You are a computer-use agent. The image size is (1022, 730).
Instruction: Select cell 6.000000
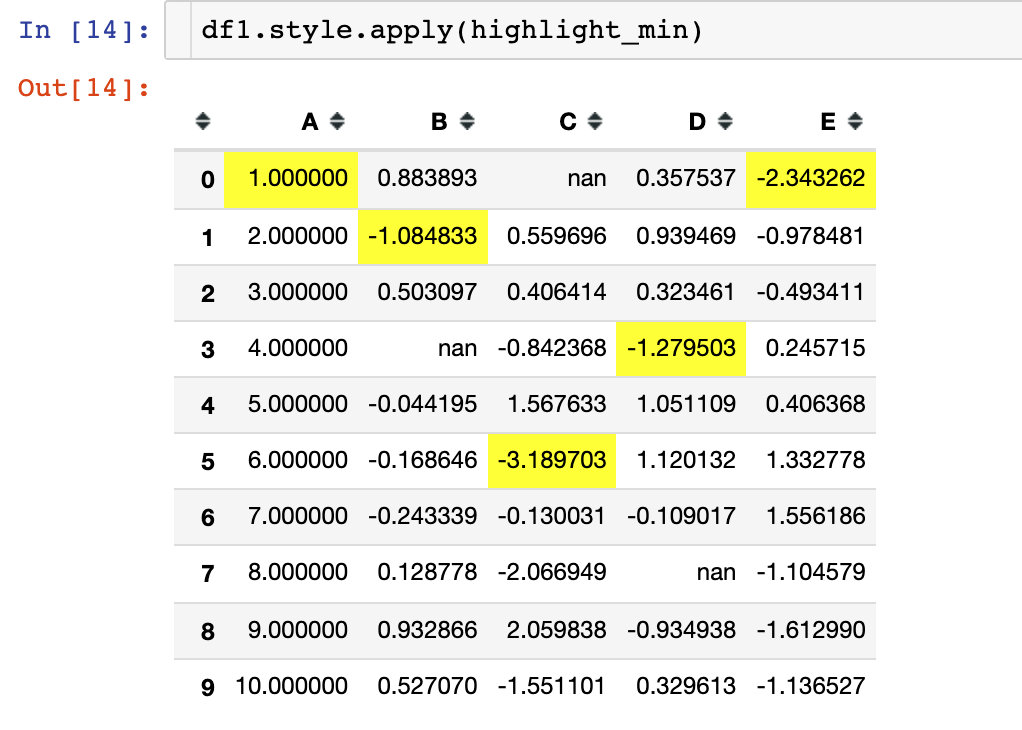click(x=291, y=461)
